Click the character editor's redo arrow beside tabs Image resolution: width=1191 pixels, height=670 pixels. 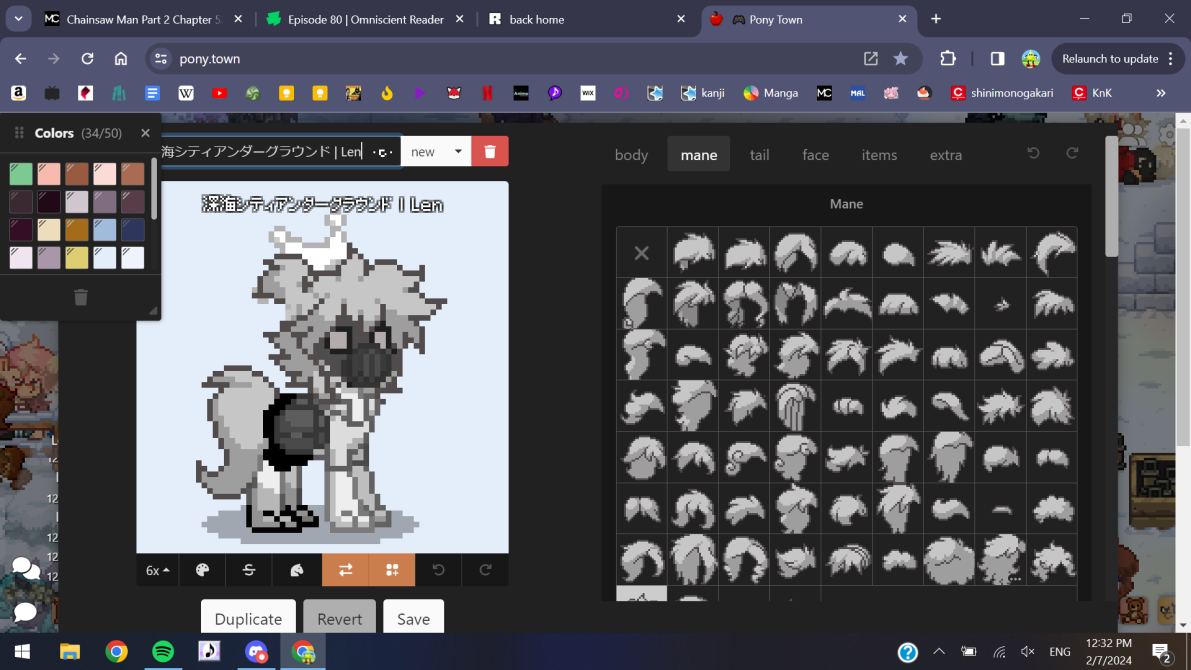pyautogui.click(x=1072, y=154)
